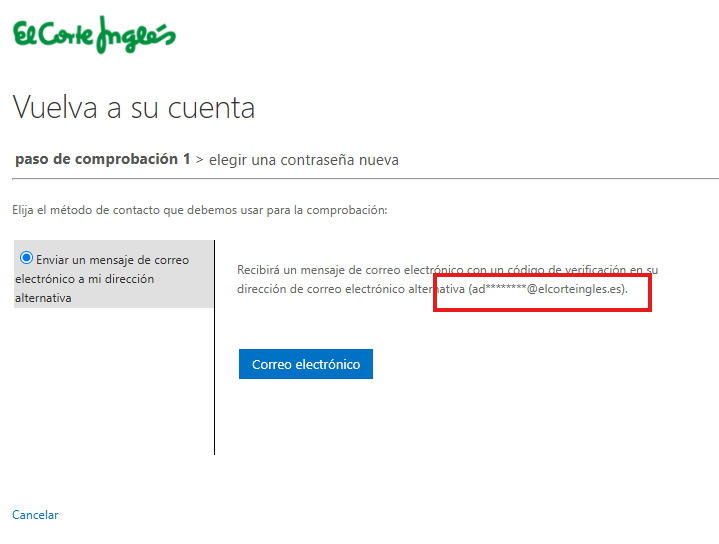719x544 pixels.
Task: Click the masked email ad********@elcorteingles.es
Action: (x=548, y=289)
